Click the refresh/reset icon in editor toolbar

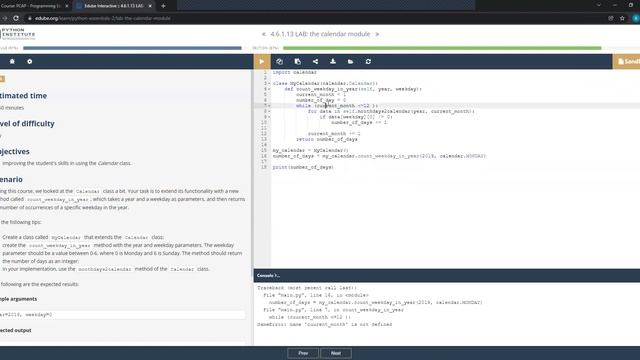click(x=368, y=62)
